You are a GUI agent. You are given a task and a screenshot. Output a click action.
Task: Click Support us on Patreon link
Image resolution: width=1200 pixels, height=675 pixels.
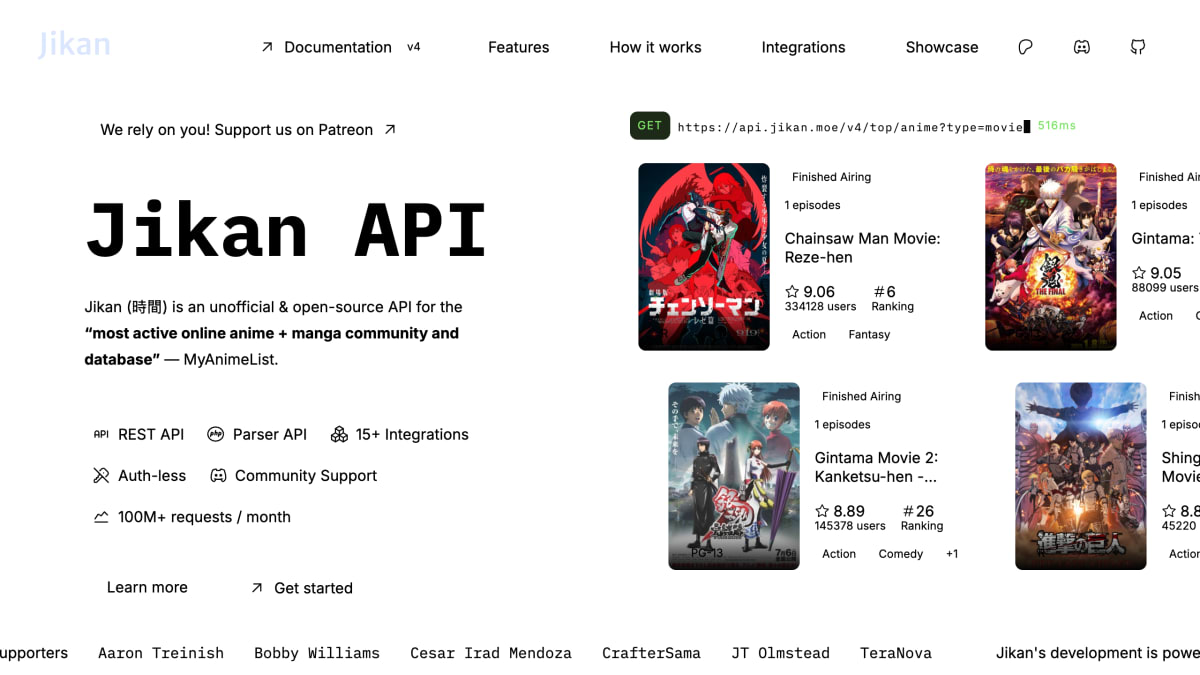point(248,130)
